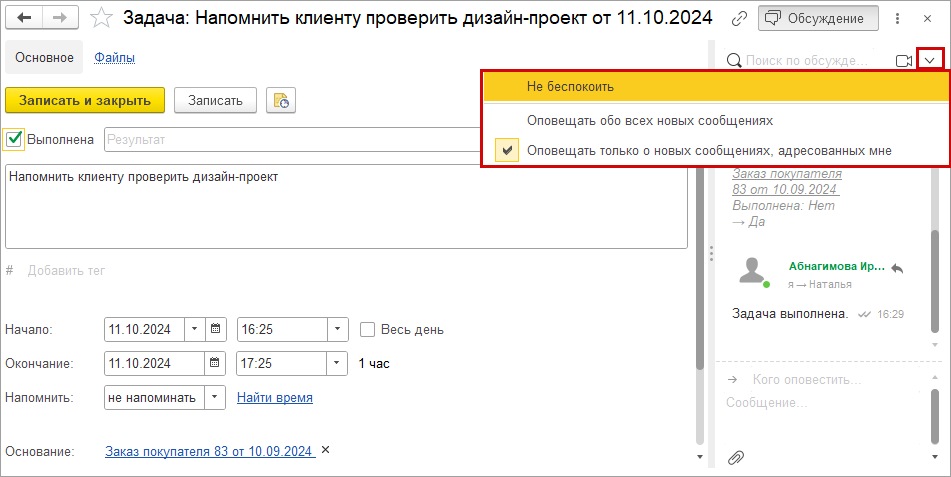Enable the Весь день checkbox
The width and height of the screenshot is (951, 477).
(368, 329)
